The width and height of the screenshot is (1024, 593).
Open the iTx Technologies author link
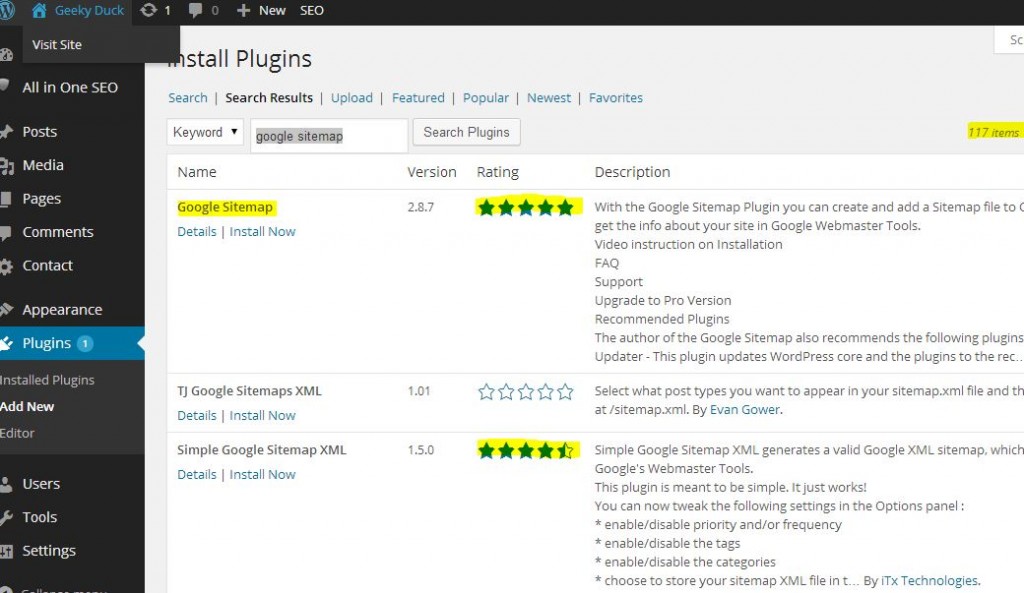[929, 581]
